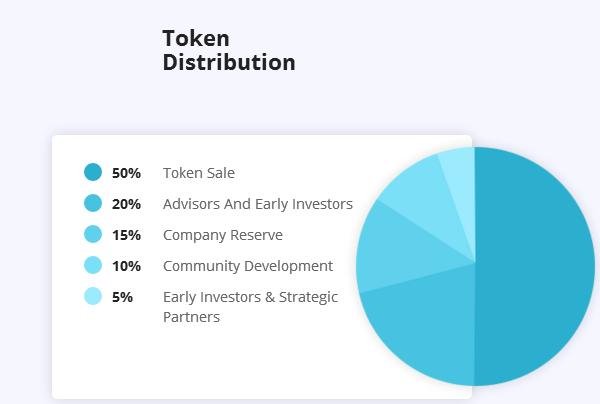Click the Community Development label

pos(248,266)
